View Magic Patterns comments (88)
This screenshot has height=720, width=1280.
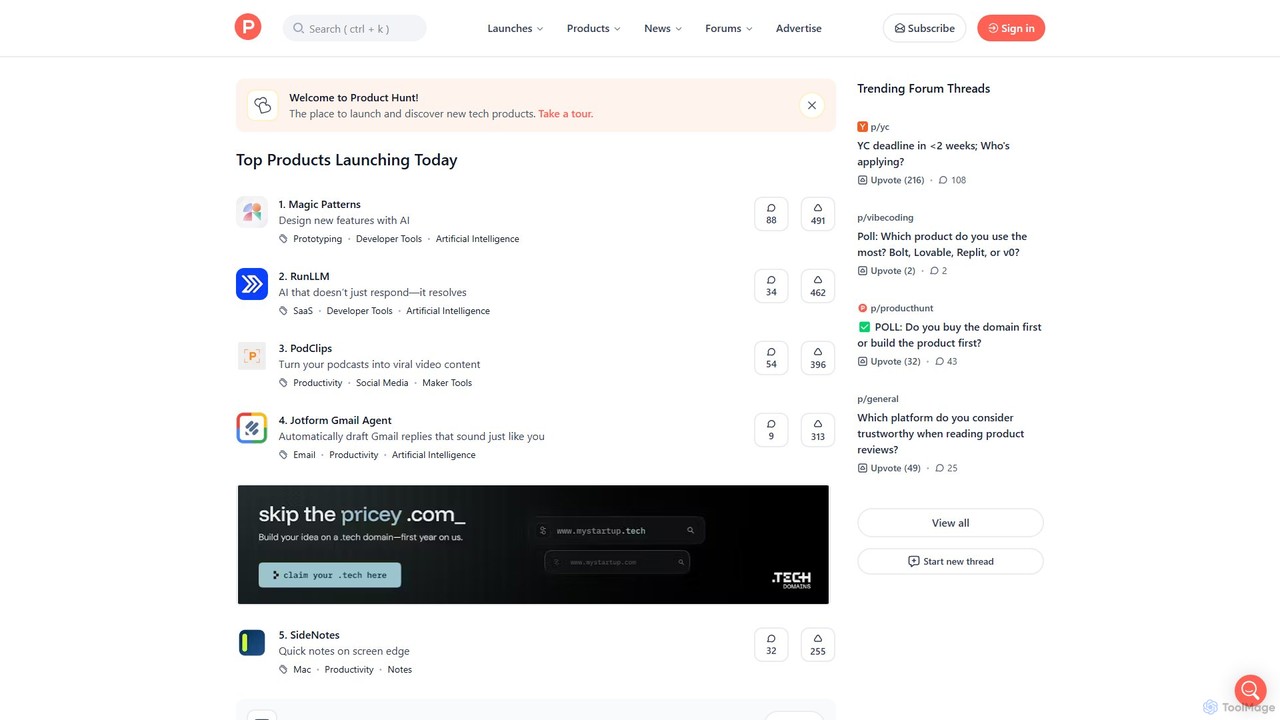point(771,214)
